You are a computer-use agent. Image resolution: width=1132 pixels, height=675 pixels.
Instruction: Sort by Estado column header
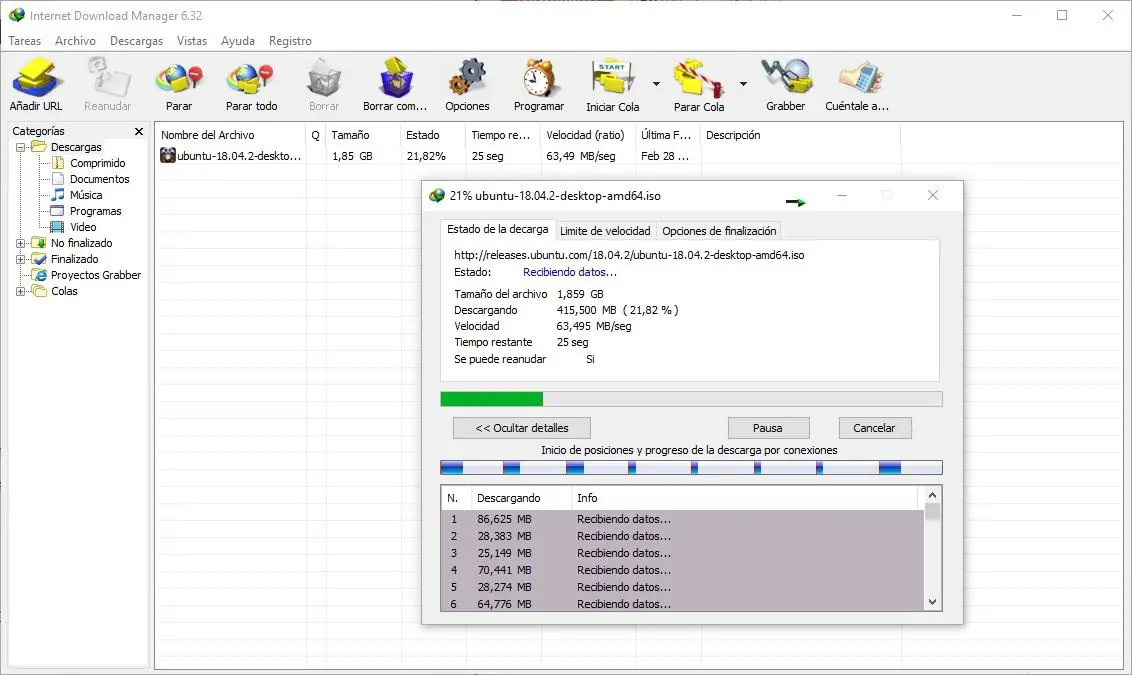coord(432,135)
